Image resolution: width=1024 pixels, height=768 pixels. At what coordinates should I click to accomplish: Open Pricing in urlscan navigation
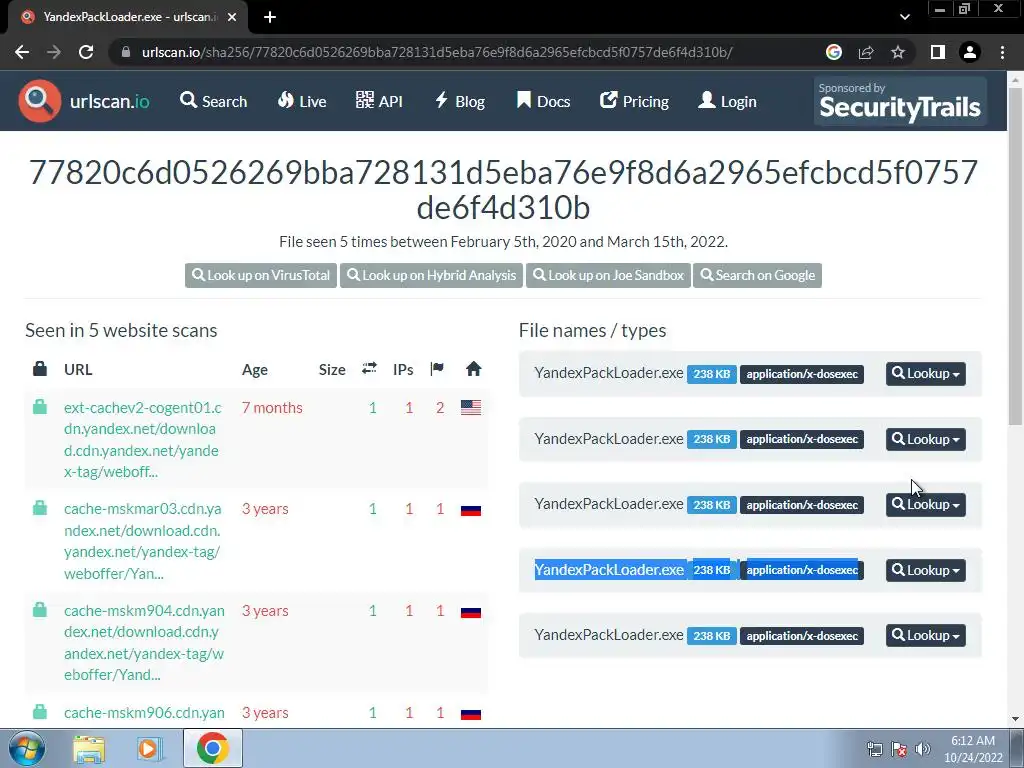click(x=634, y=101)
